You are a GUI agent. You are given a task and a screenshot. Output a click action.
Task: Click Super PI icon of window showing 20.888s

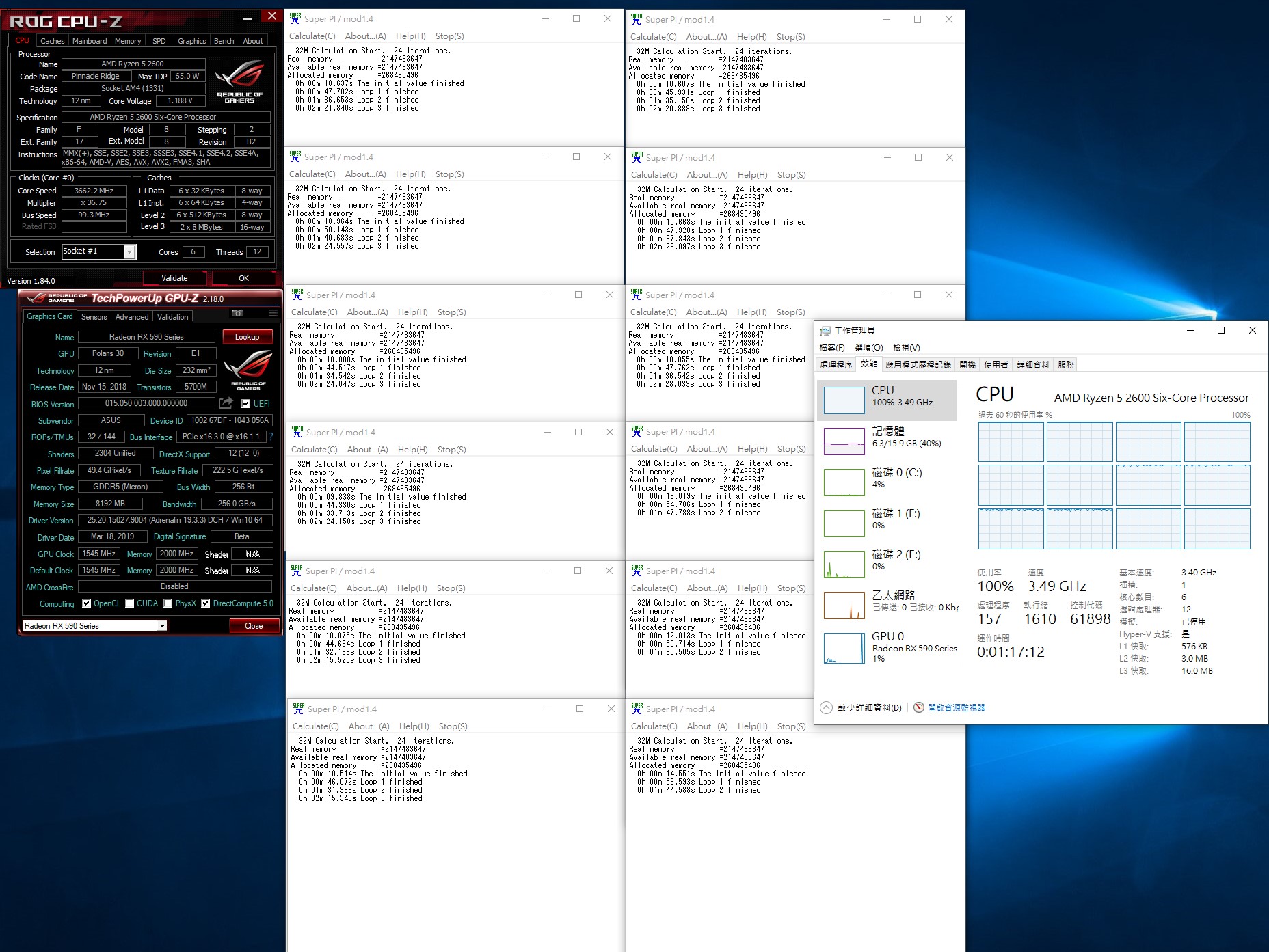(637, 19)
